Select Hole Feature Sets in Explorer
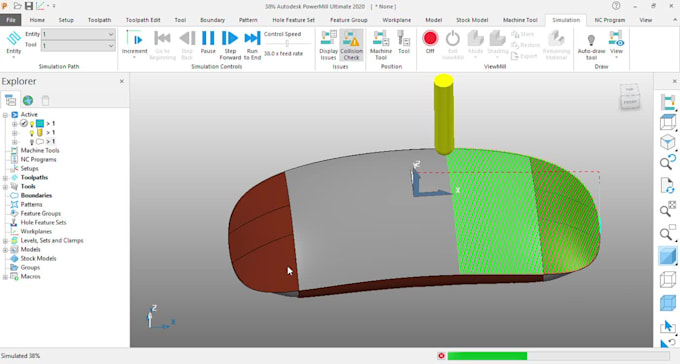Screen dimensions: 680x364 [x=43, y=222]
